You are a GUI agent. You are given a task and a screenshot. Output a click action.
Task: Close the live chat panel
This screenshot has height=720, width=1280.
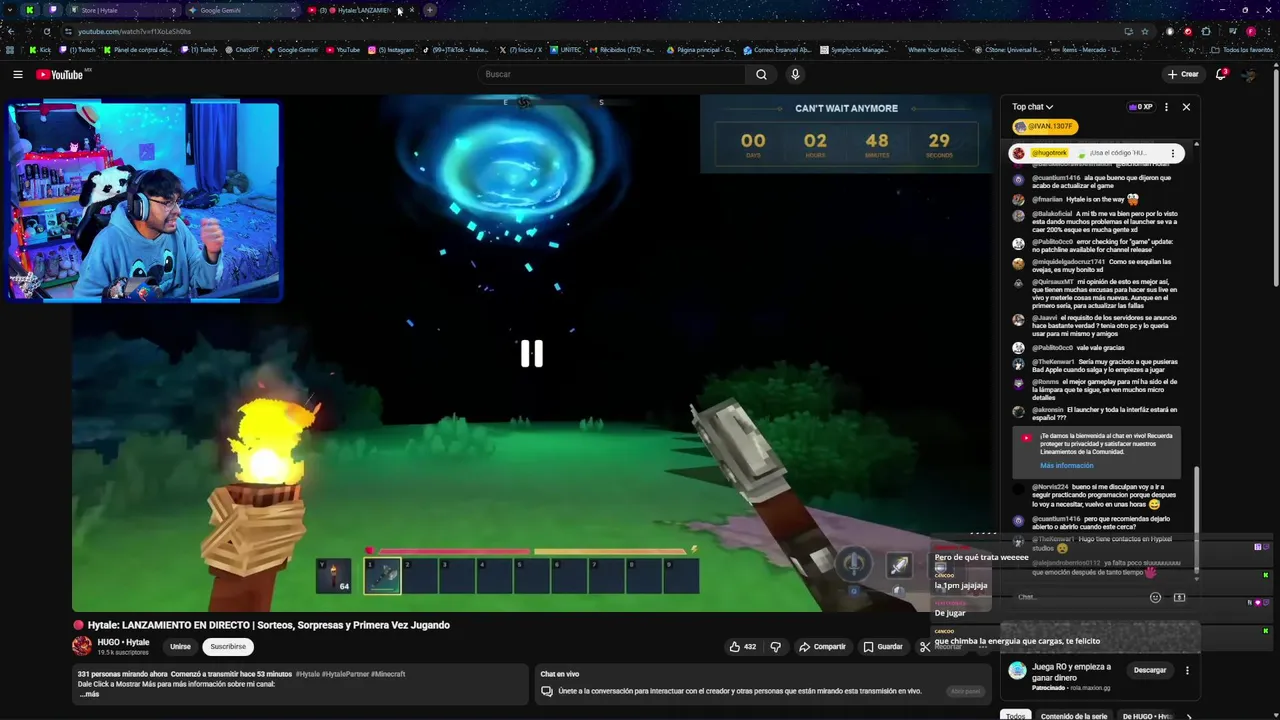point(1186,107)
